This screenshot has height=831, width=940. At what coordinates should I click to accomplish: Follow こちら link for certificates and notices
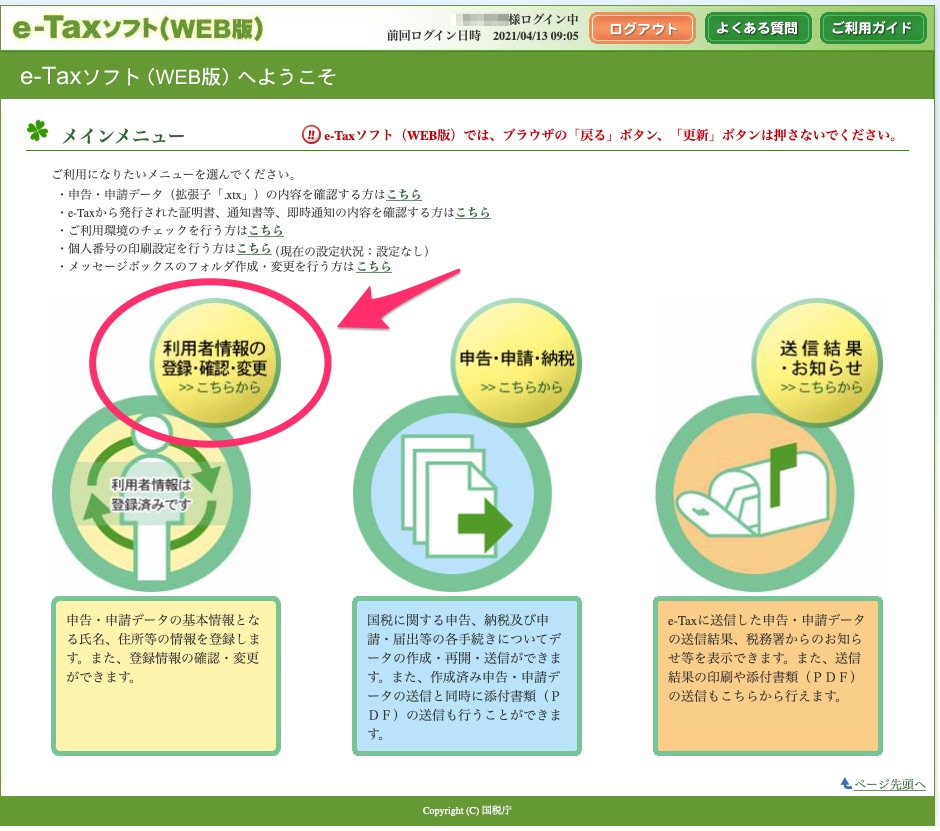[x=472, y=212]
